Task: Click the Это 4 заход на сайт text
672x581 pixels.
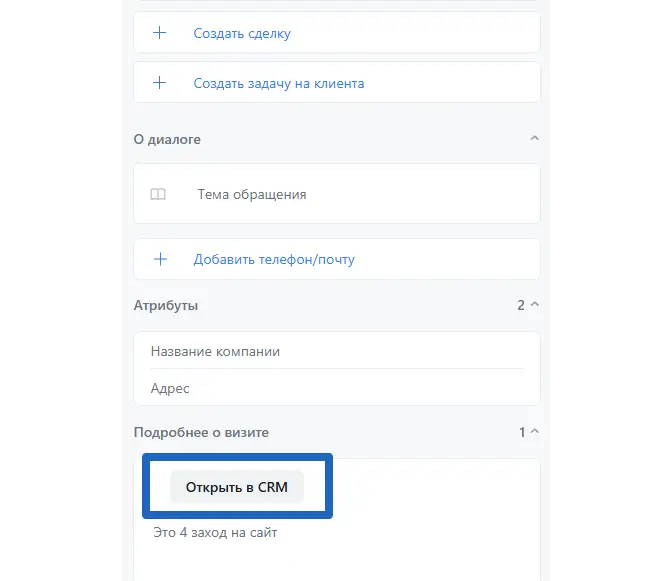Action: tap(215, 532)
